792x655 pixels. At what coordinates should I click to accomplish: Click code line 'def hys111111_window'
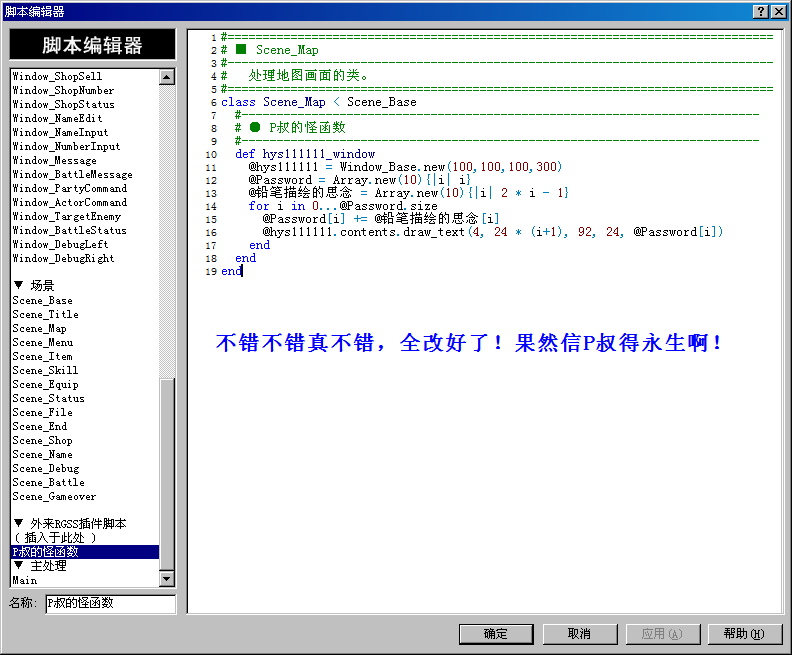point(305,154)
